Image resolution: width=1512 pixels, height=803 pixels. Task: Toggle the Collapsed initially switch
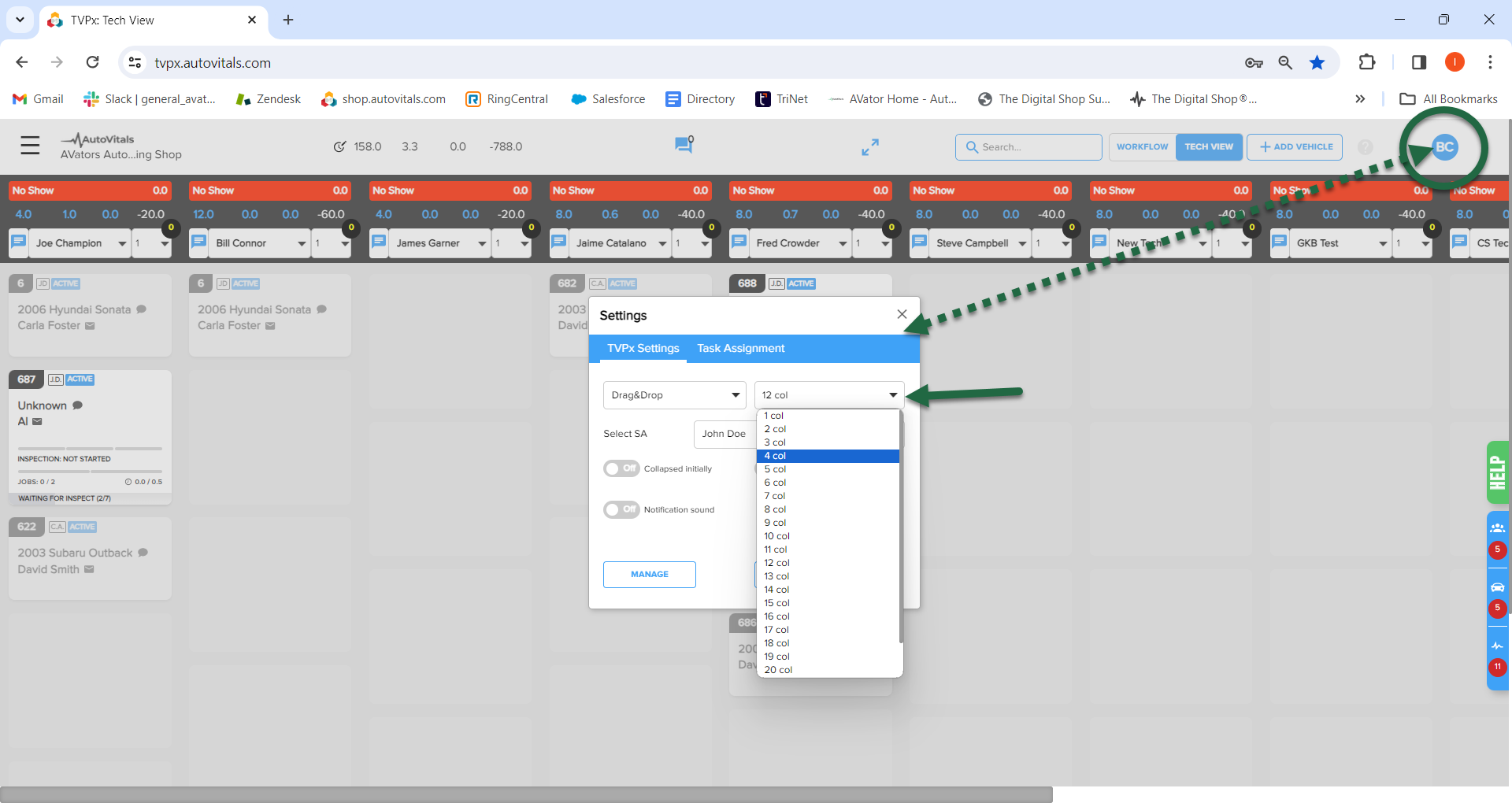(x=621, y=468)
